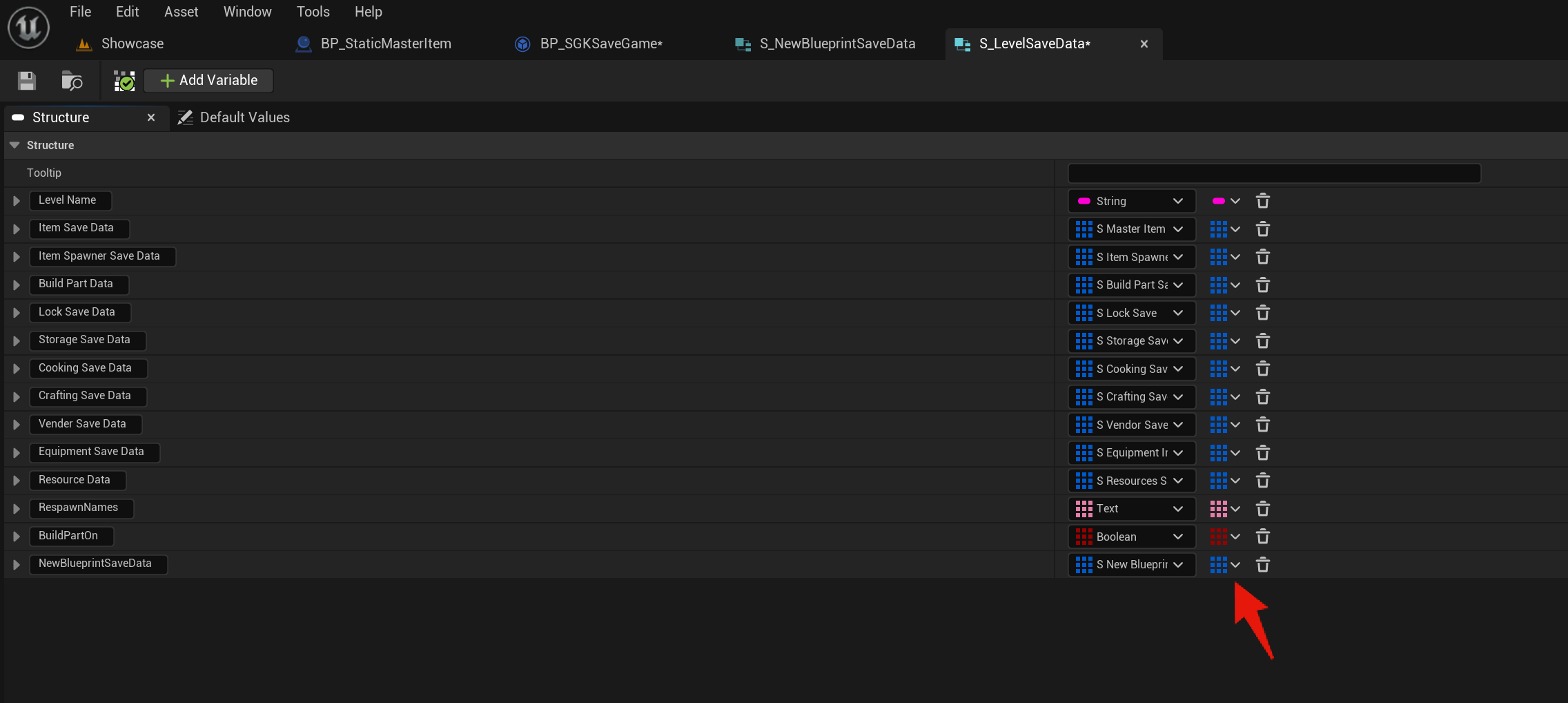
Task: Open the String type dropdown for Level Name
Action: click(x=1131, y=201)
